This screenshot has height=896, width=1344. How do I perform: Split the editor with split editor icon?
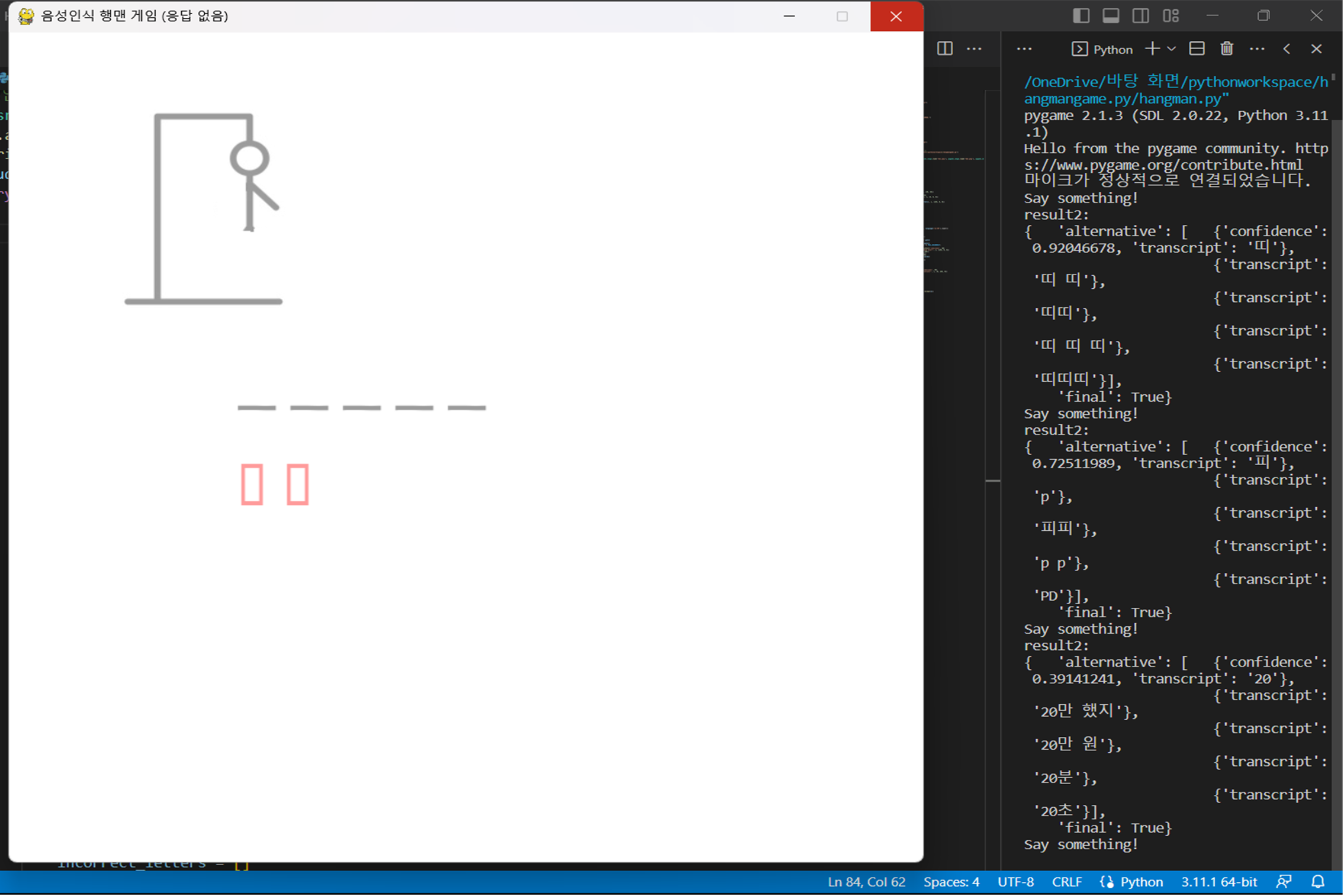(945, 49)
